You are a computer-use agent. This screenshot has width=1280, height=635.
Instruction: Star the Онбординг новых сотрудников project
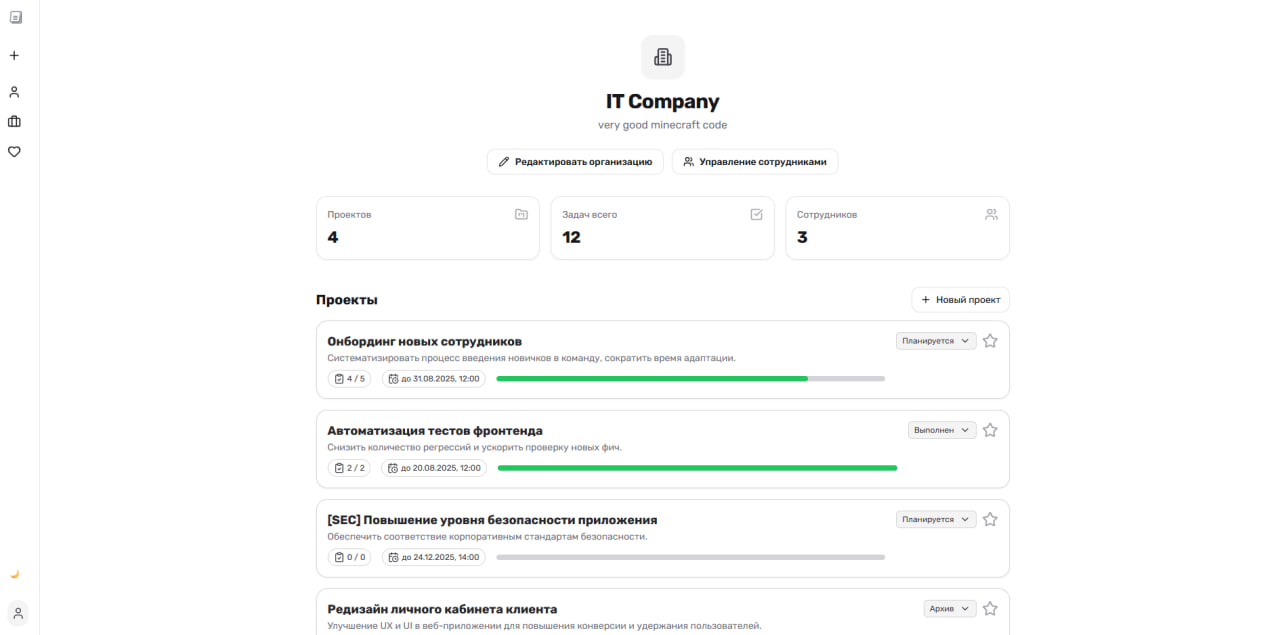(x=990, y=341)
